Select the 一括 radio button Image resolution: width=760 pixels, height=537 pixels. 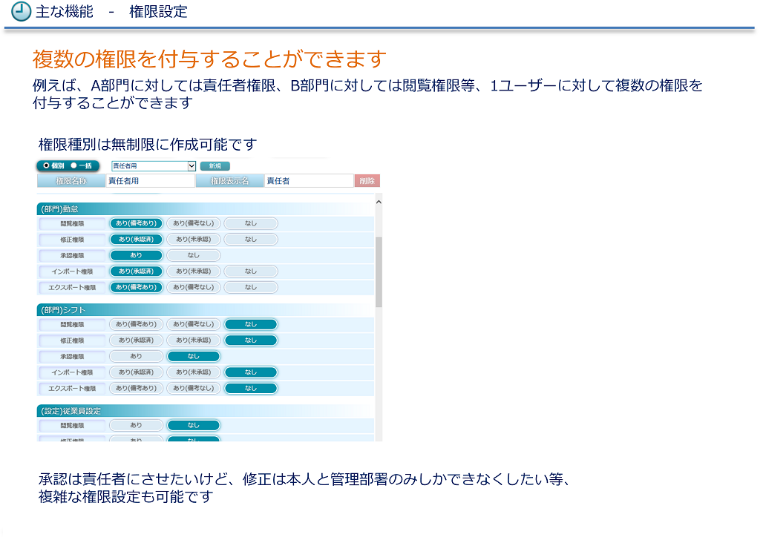click(74, 165)
